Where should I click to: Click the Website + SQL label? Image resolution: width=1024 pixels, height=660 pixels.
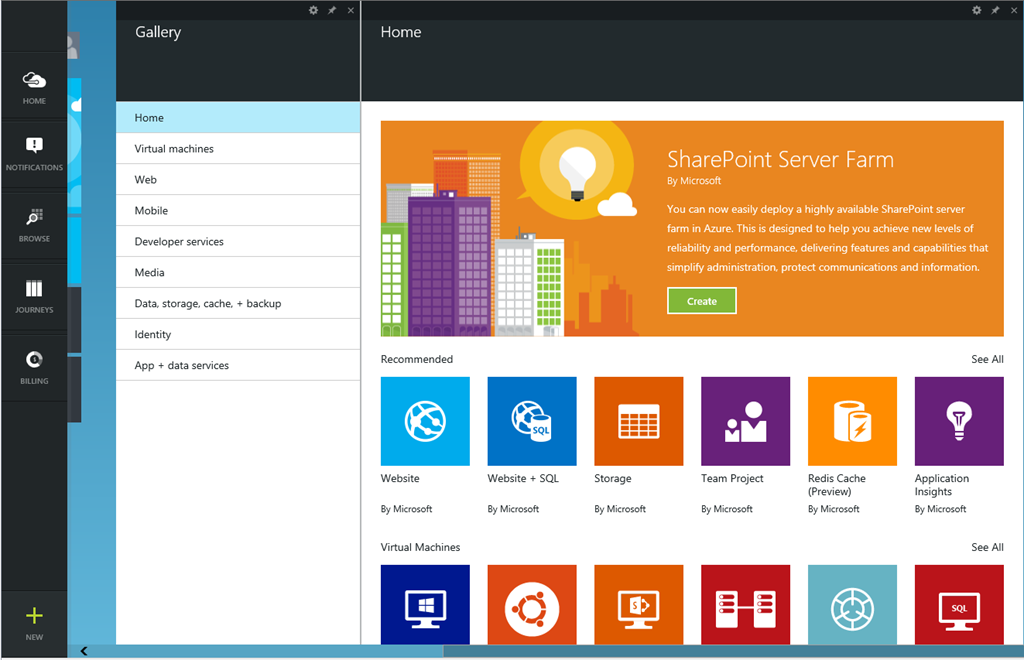click(x=523, y=479)
